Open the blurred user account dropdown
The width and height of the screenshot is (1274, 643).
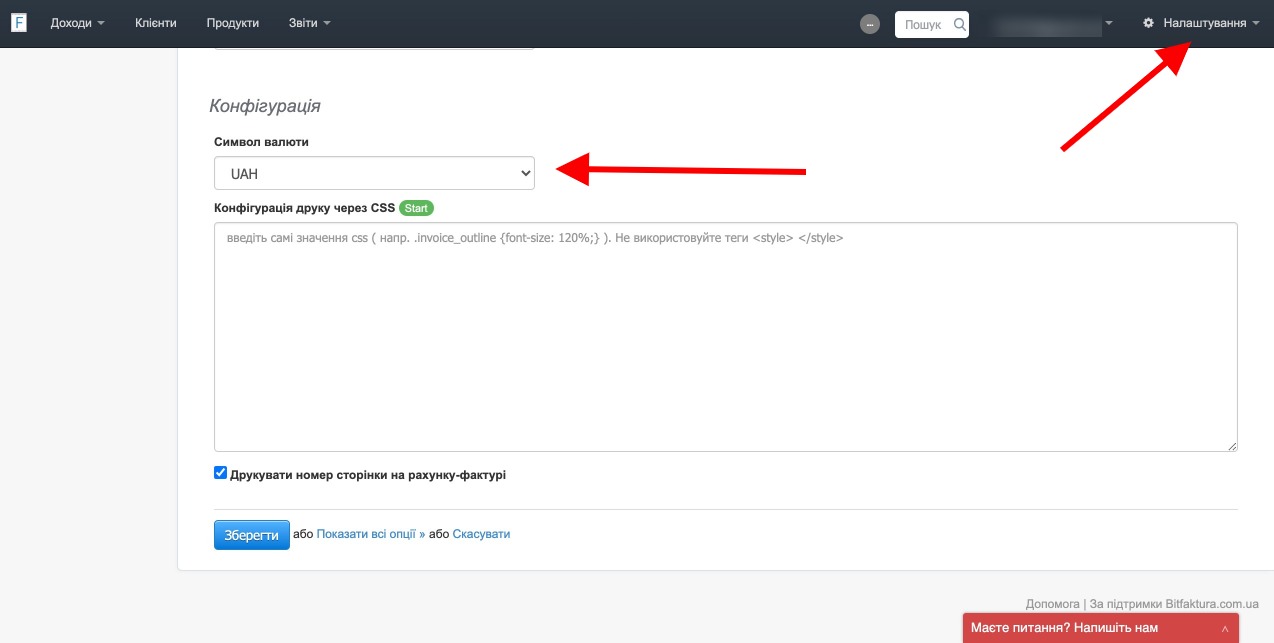point(1051,23)
